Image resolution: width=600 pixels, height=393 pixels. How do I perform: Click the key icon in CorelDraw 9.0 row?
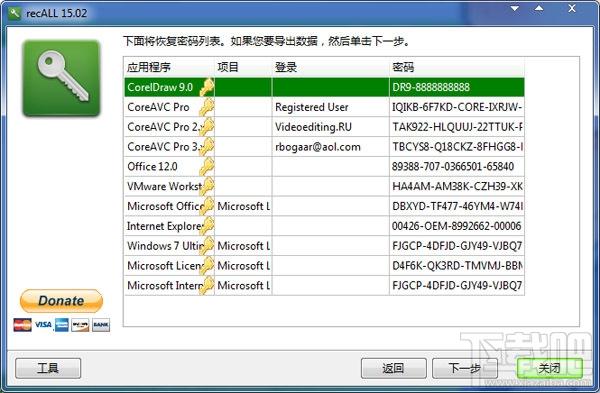pos(207,87)
